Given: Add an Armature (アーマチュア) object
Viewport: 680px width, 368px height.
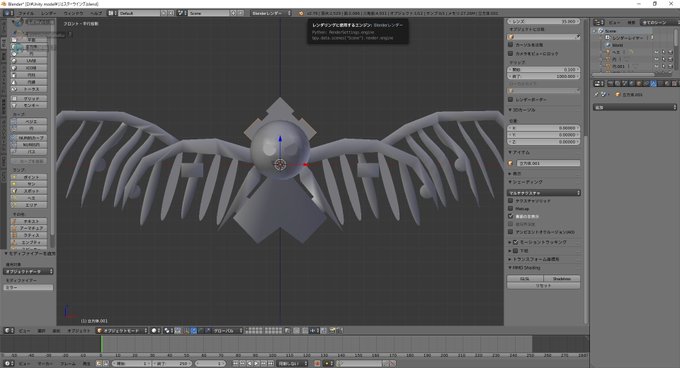Looking at the screenshot, I should (29, 228).
